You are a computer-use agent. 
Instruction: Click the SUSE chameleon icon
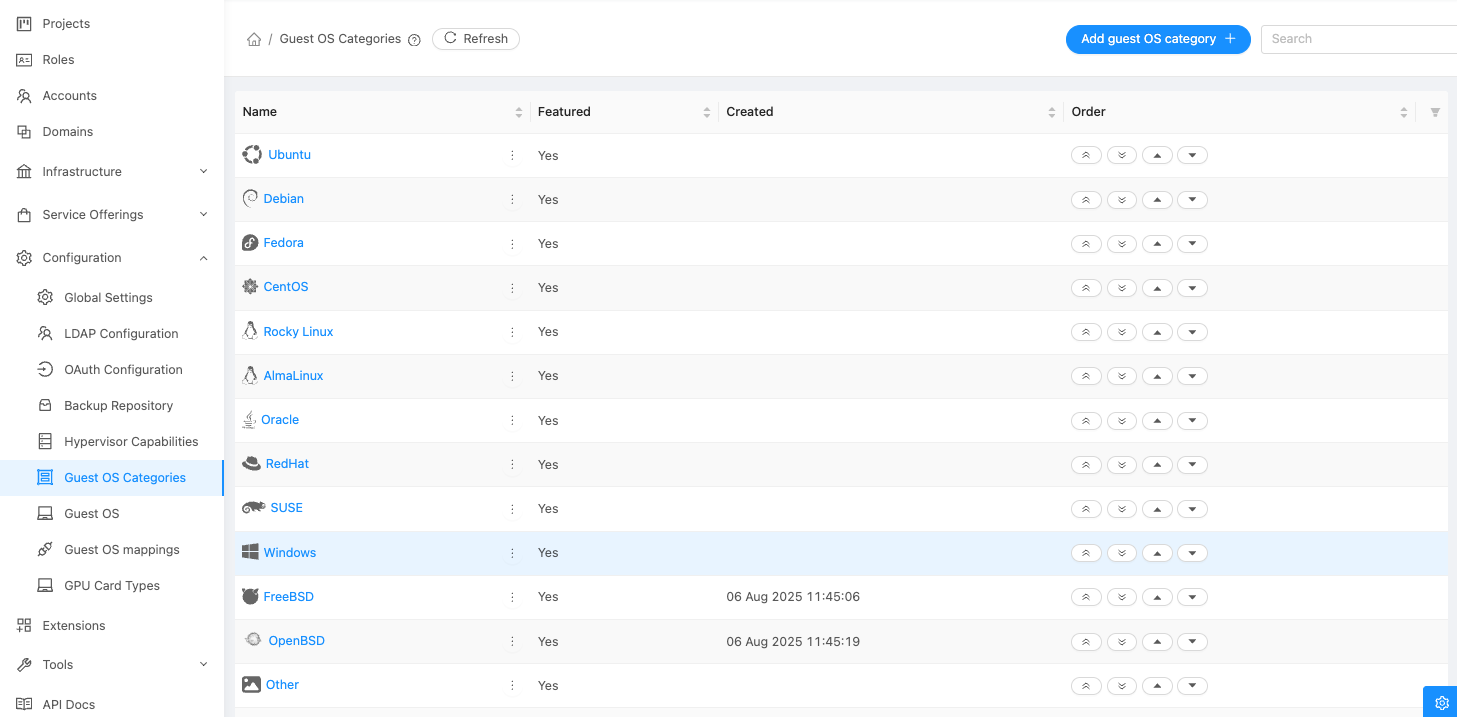click(253, 508)
